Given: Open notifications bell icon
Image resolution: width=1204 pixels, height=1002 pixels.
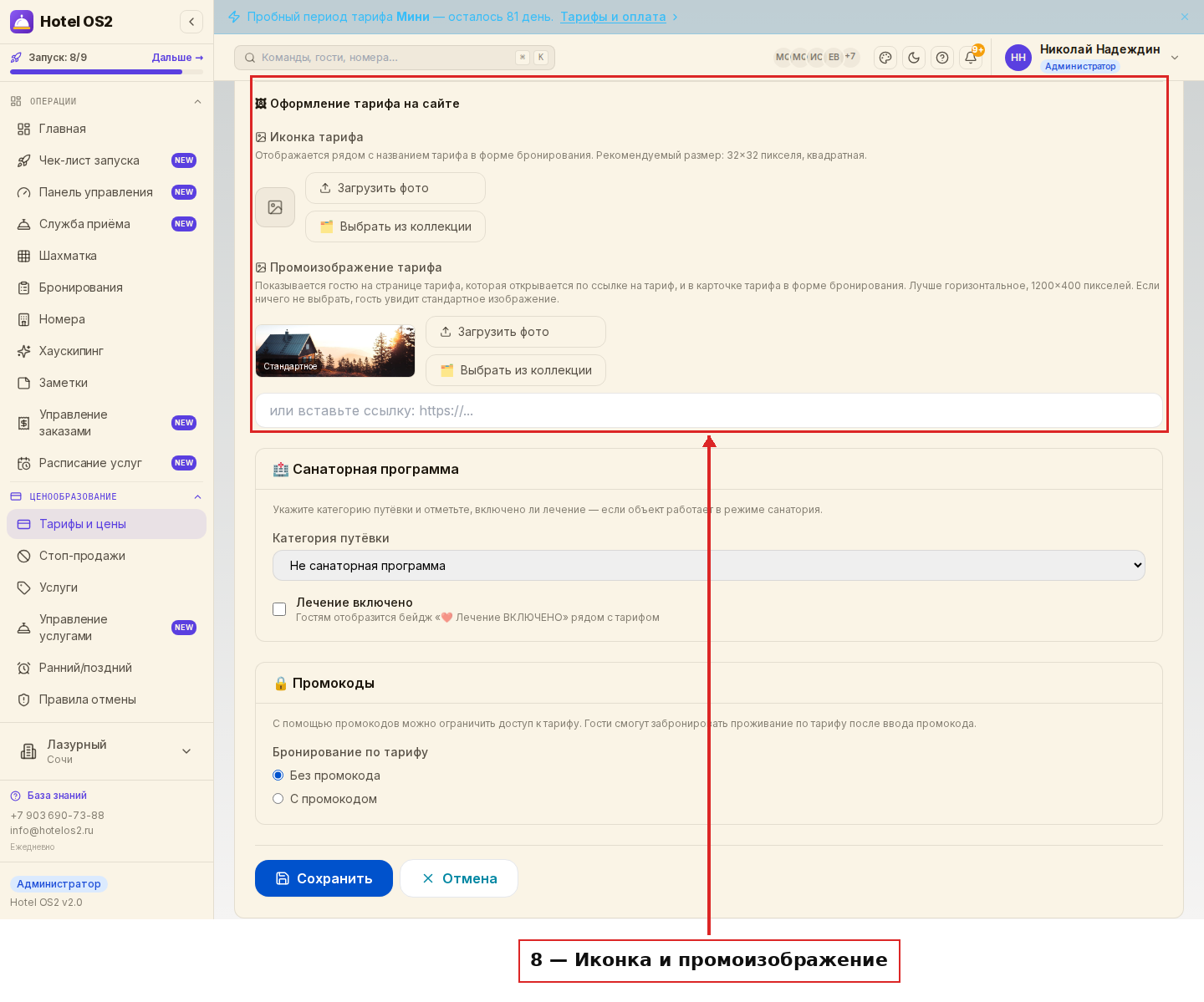Looking at the screenshot, I should pyautogui.click(x=971, y=58).
